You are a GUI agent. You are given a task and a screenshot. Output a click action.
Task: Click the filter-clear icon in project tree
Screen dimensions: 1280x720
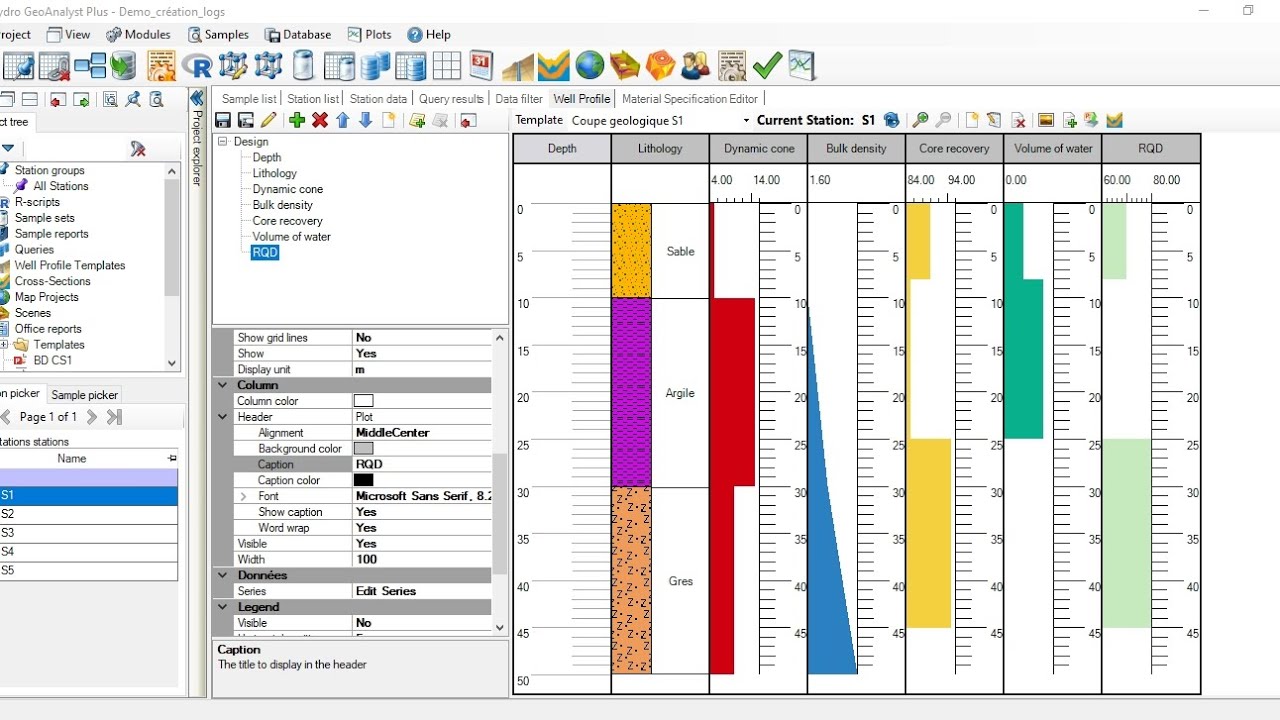[138, 149]
